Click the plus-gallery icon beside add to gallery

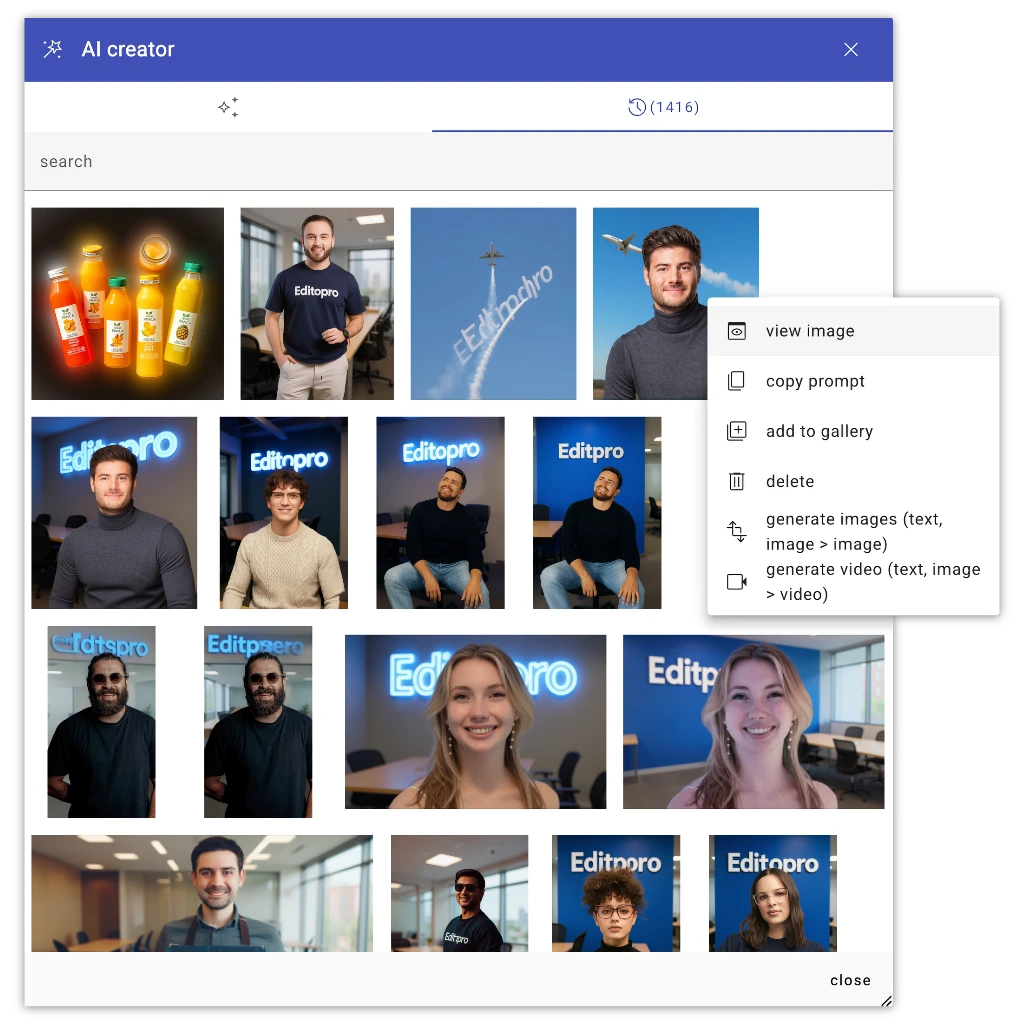pos(737,431)
